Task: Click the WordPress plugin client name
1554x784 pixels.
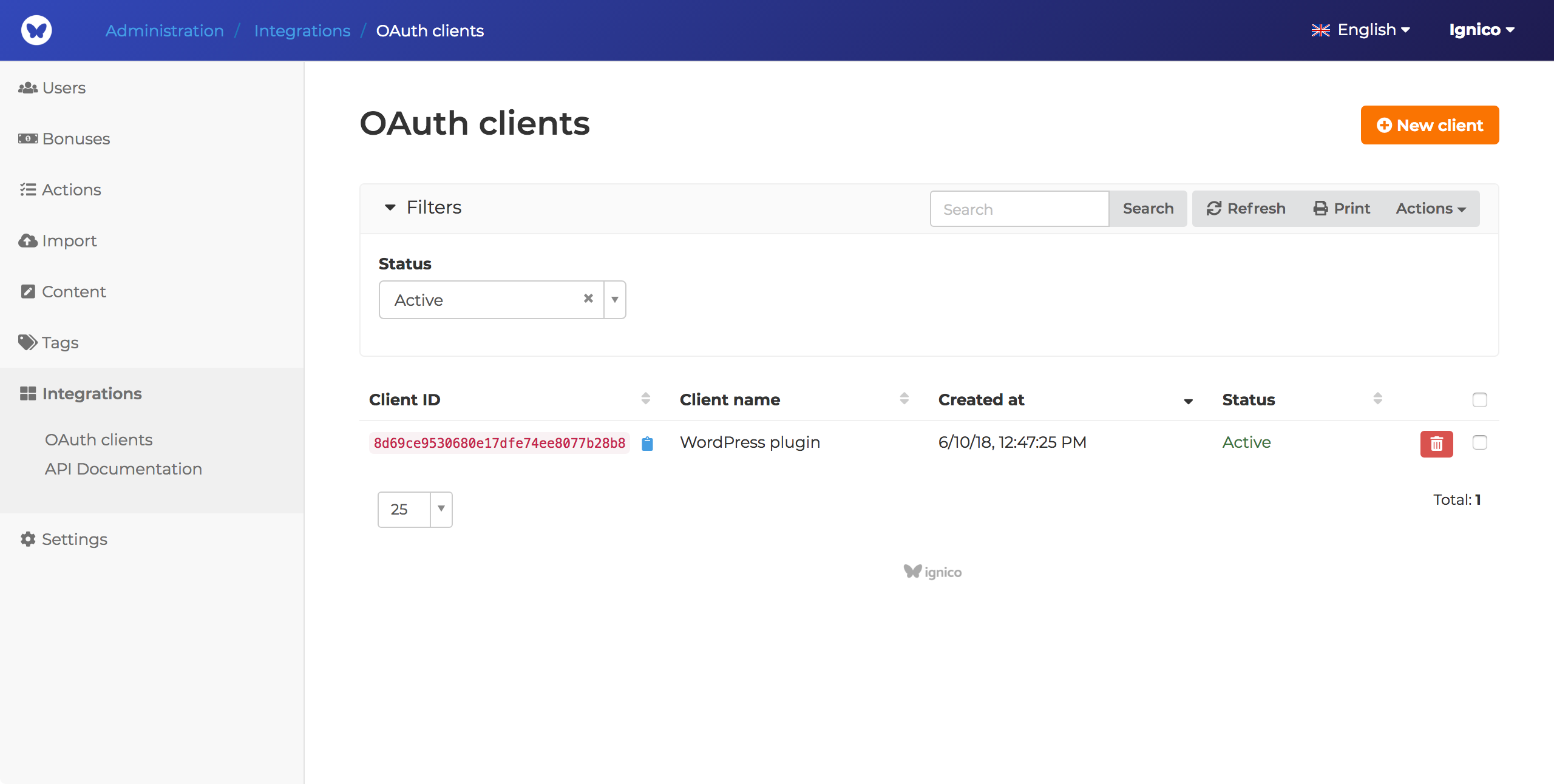Action: click(x=750, y=442)
